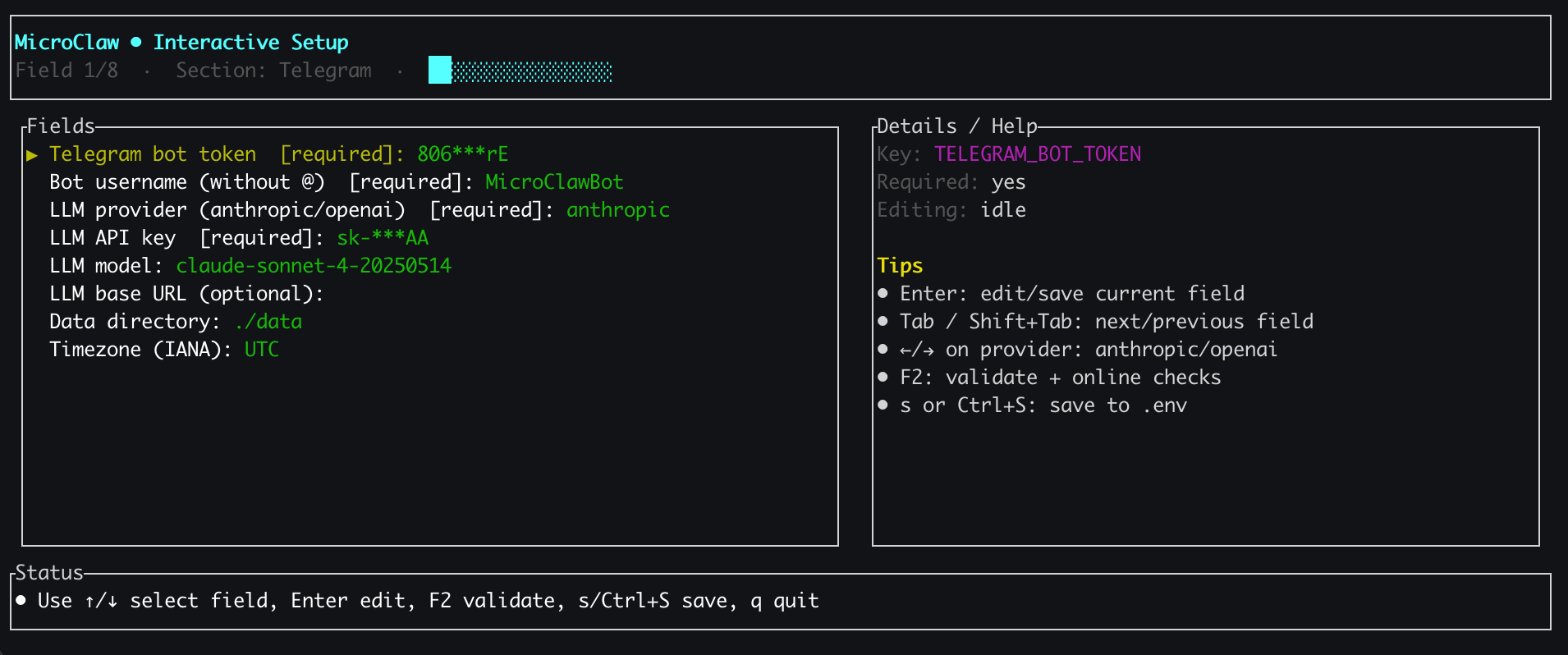The image size is (1568, 655).
Task: Click the empty LLM base URL field
Action: tap(185, 293)
